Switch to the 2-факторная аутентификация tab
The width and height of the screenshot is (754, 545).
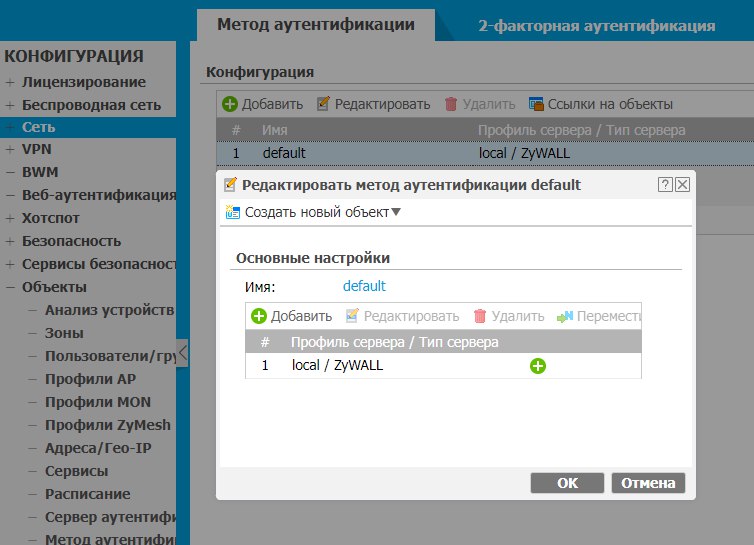click(x=597, y=25)
